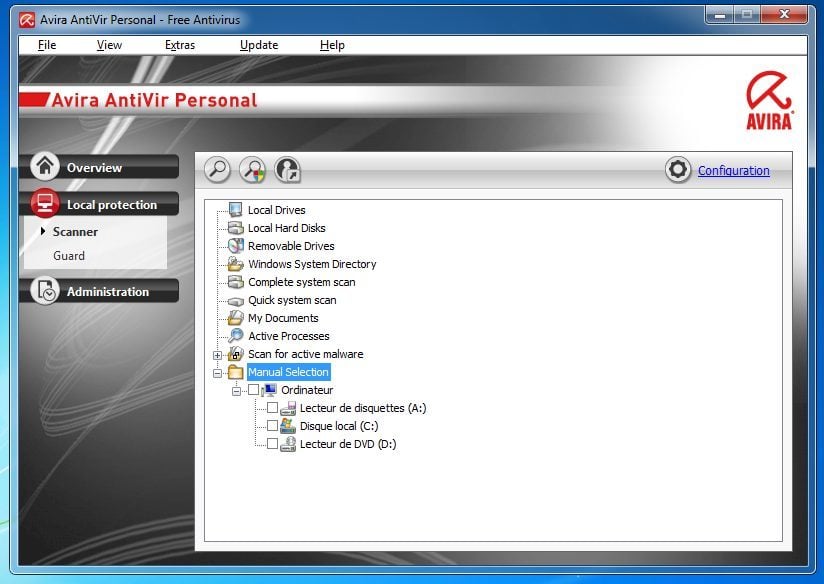Select Quick system scan profile

(292, 300)
